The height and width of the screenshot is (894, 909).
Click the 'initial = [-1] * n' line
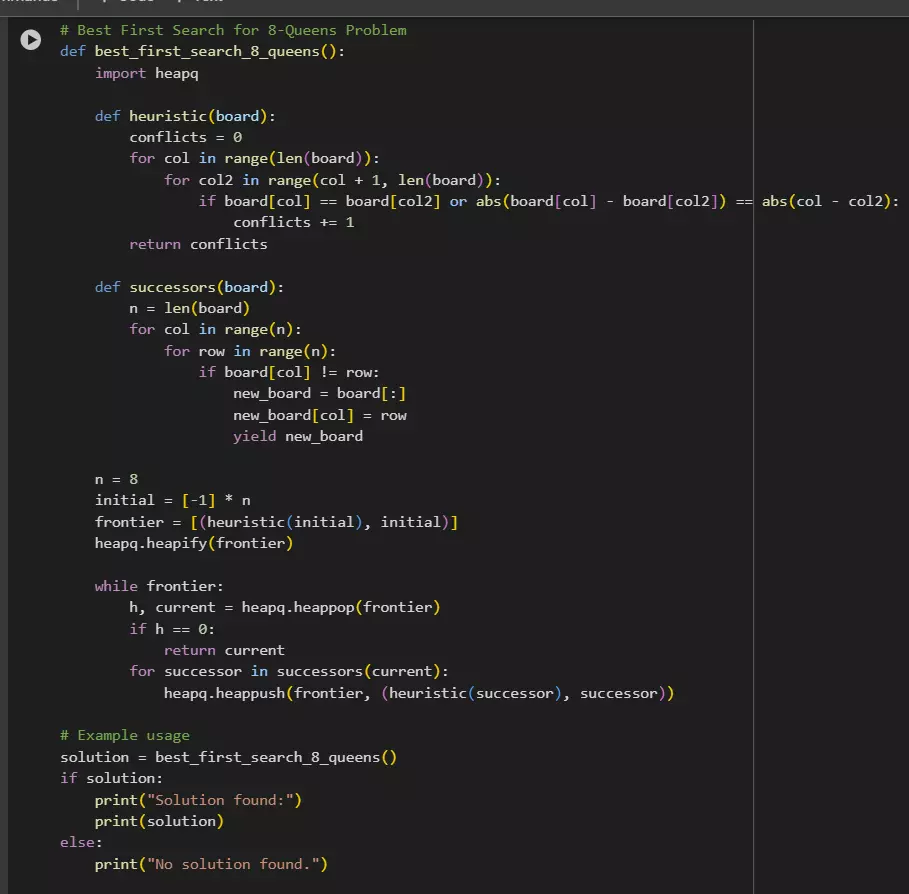(173, 500)
